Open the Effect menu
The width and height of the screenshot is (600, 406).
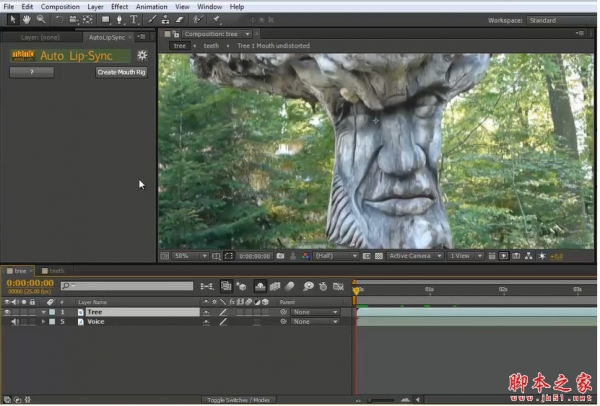[119, 6]
